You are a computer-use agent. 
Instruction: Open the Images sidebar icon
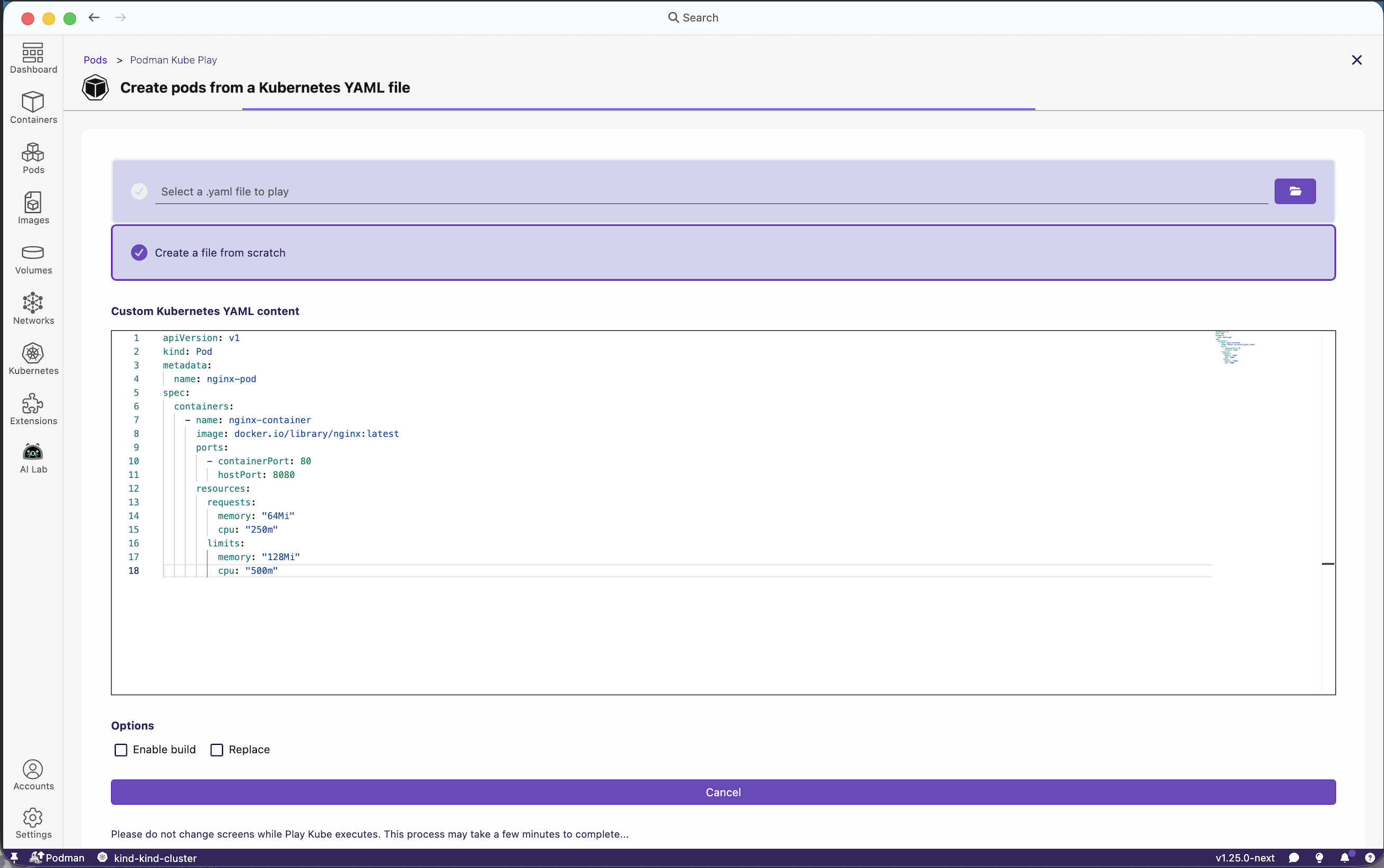[x=33, y=208]
